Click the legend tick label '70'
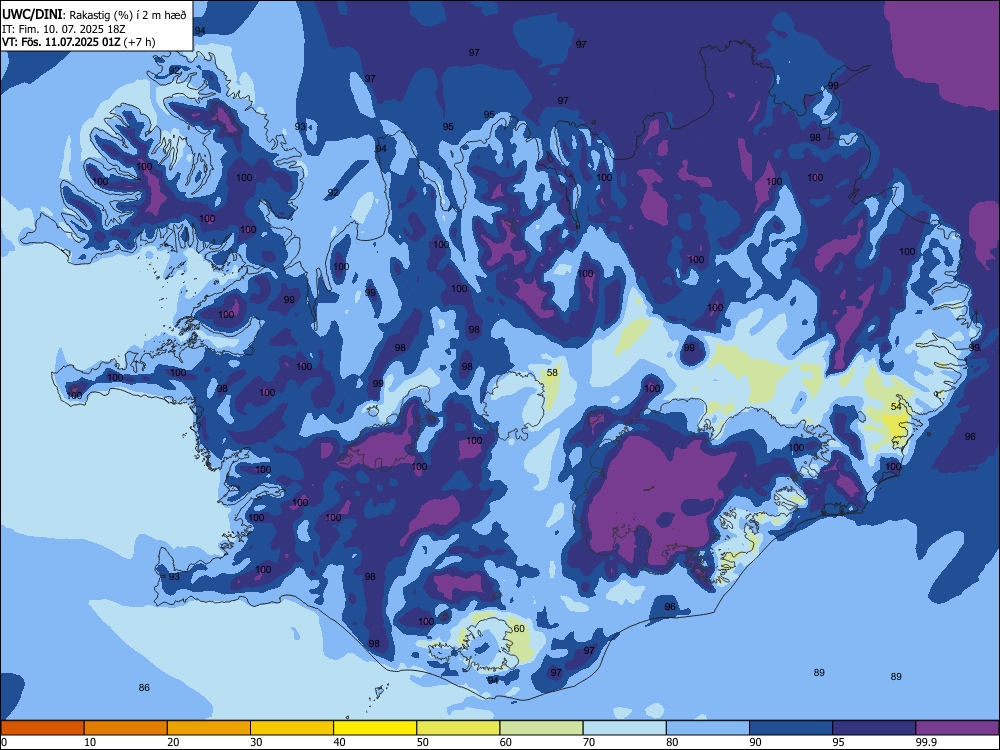 [589, 742]
